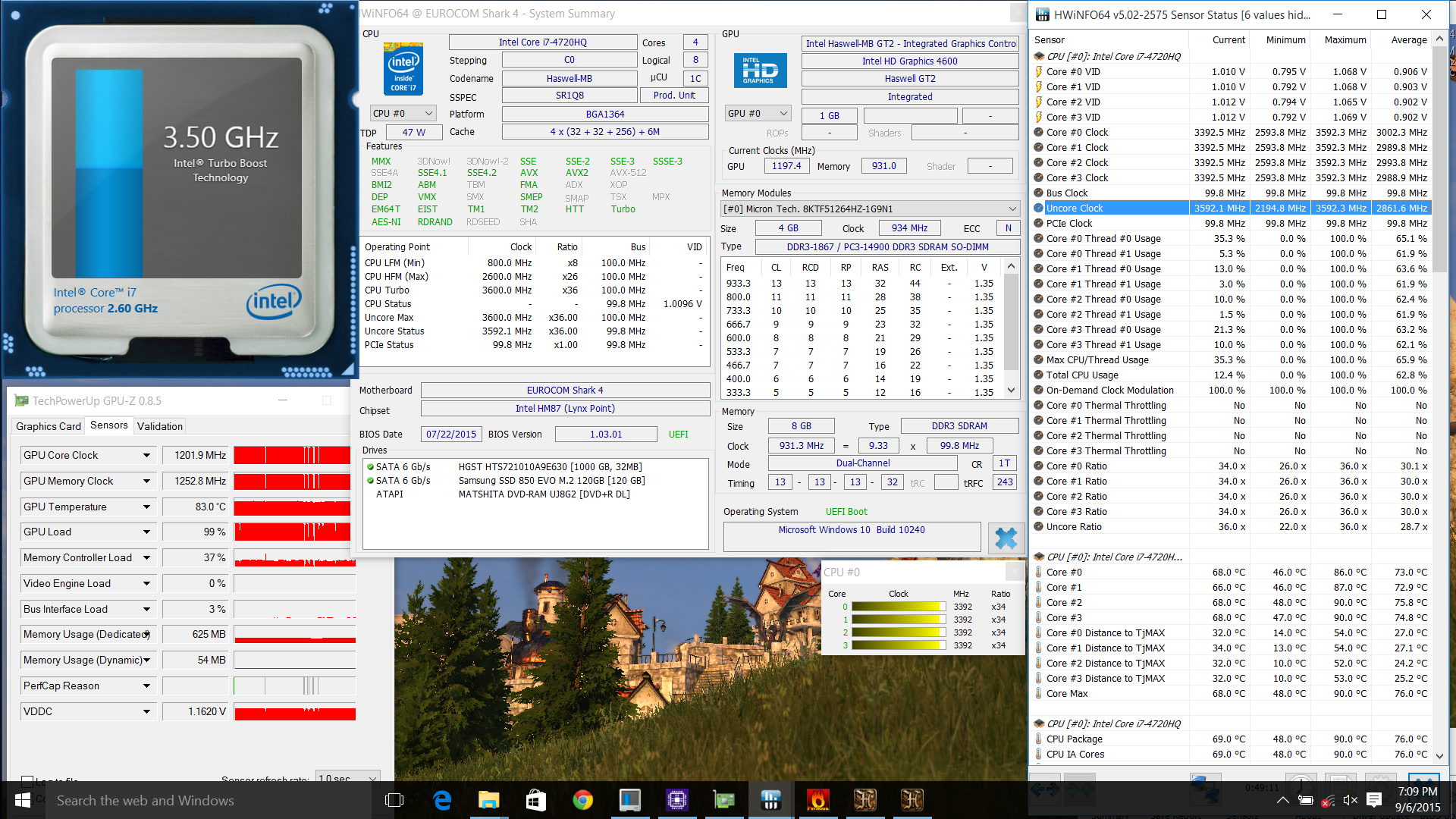Image resolution: width=1456 pixels, height=819 pixels.
Task: Click the Core #0 VID lightning bolt icon
Action: (x=1039, y=72)
